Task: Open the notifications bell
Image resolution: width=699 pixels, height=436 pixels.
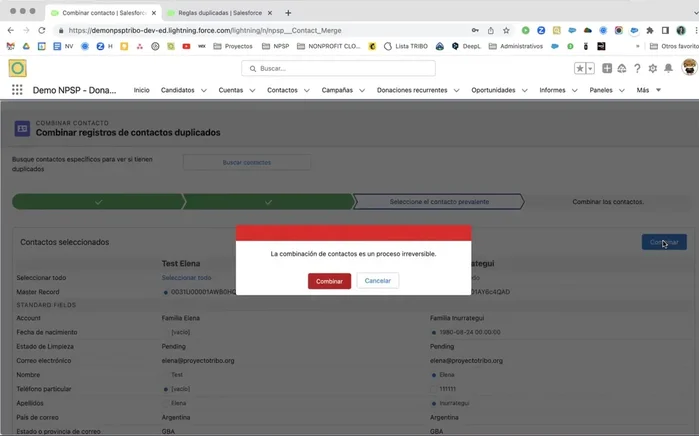Action: (x=668, y=68)
